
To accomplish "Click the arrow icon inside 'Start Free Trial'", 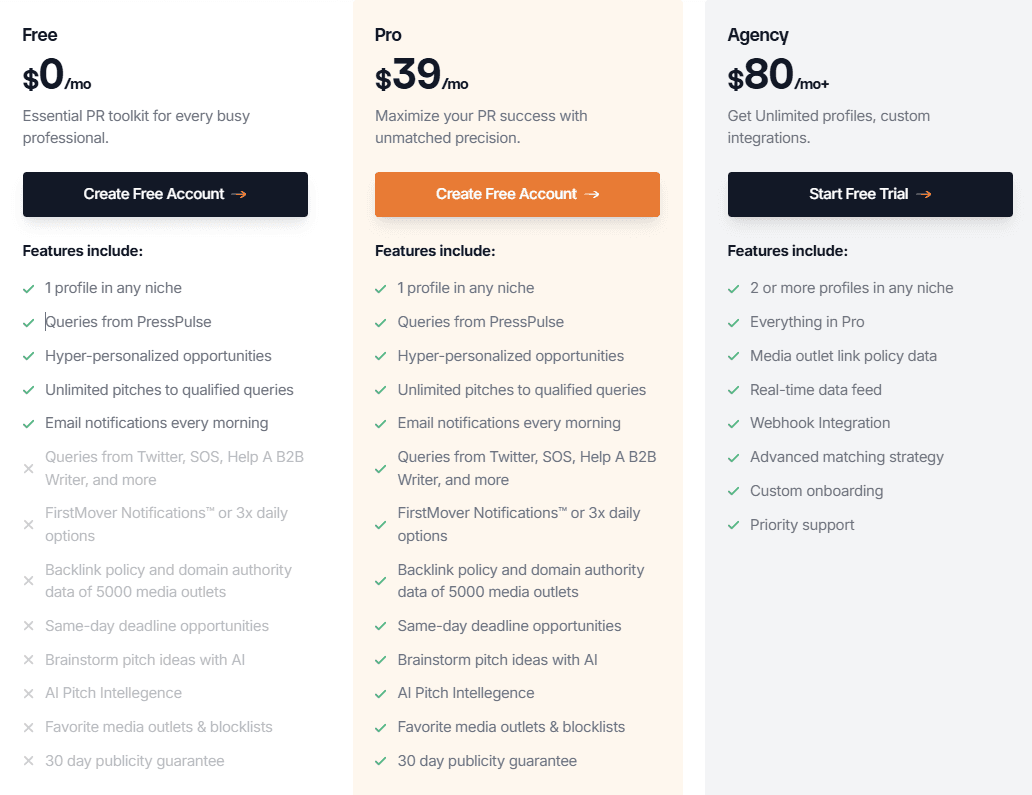I will 925,195.
